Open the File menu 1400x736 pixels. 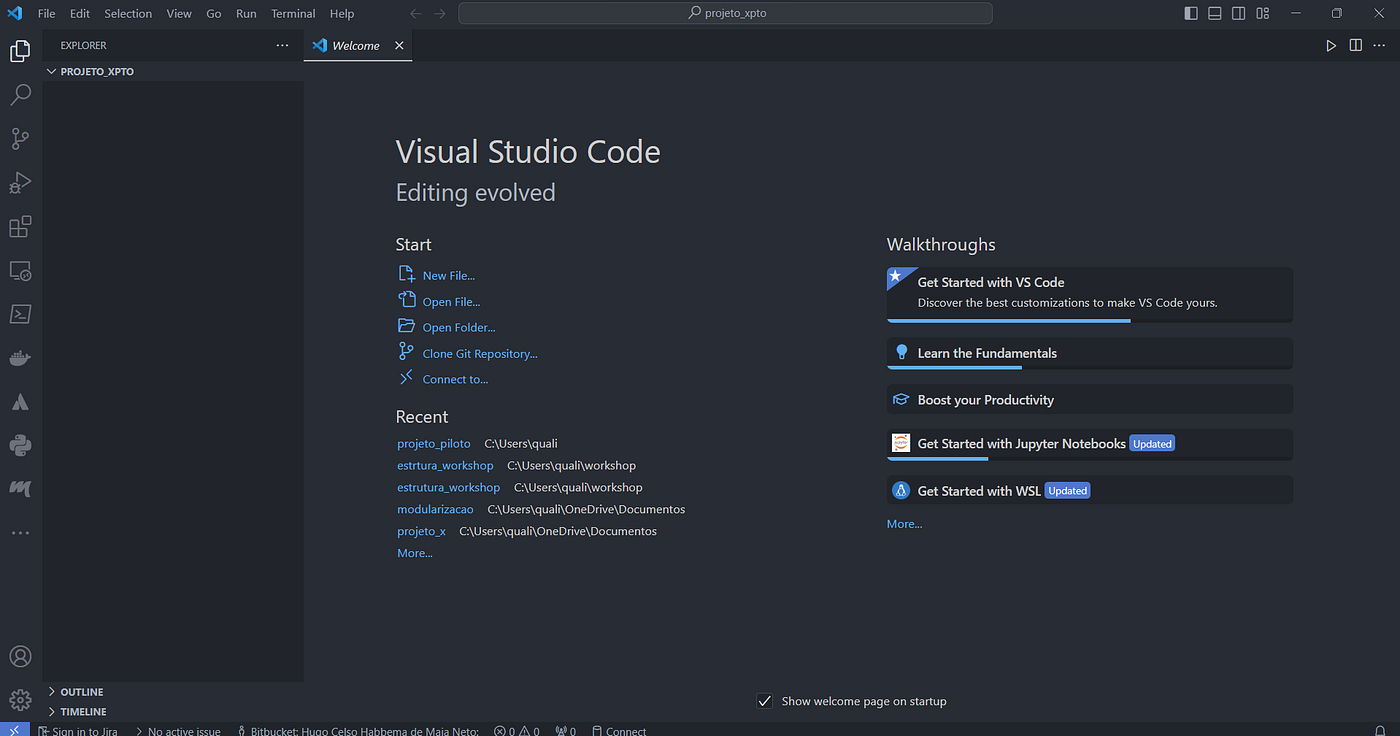46,13
